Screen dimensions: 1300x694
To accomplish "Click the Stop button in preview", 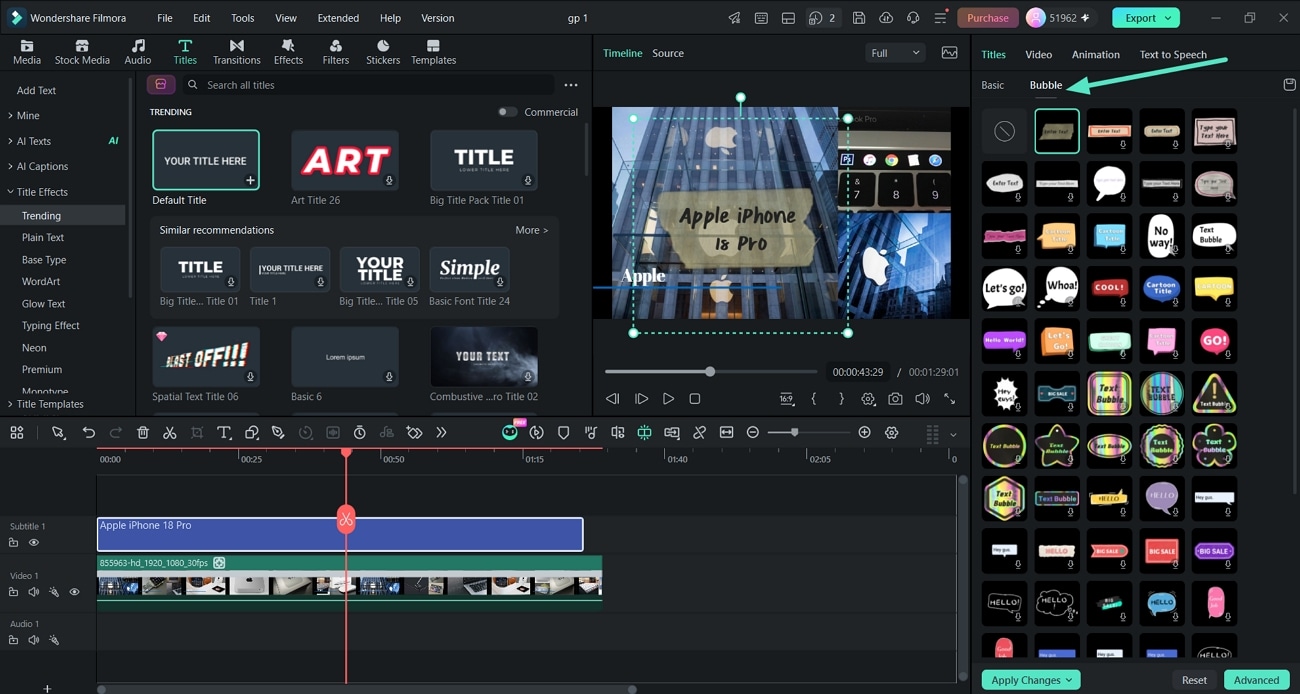I will (695, 399).
